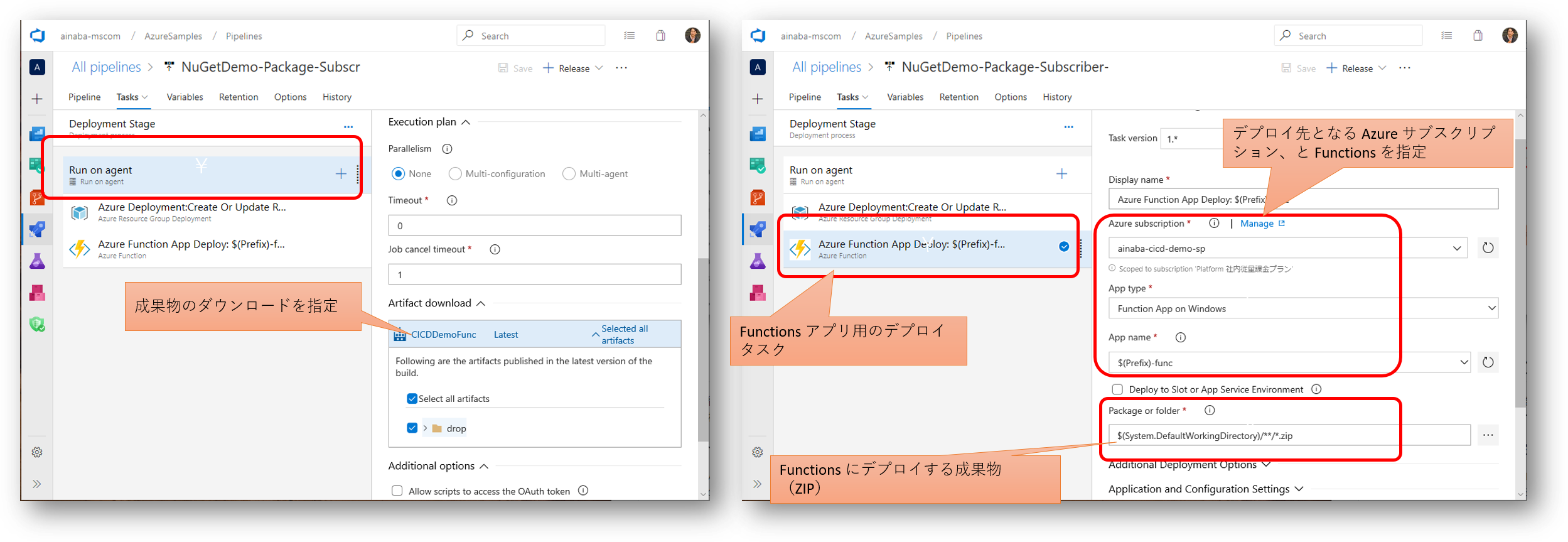
Task: Open Artifacts icon in left window sidebar
Action: (x=37, y=293)
